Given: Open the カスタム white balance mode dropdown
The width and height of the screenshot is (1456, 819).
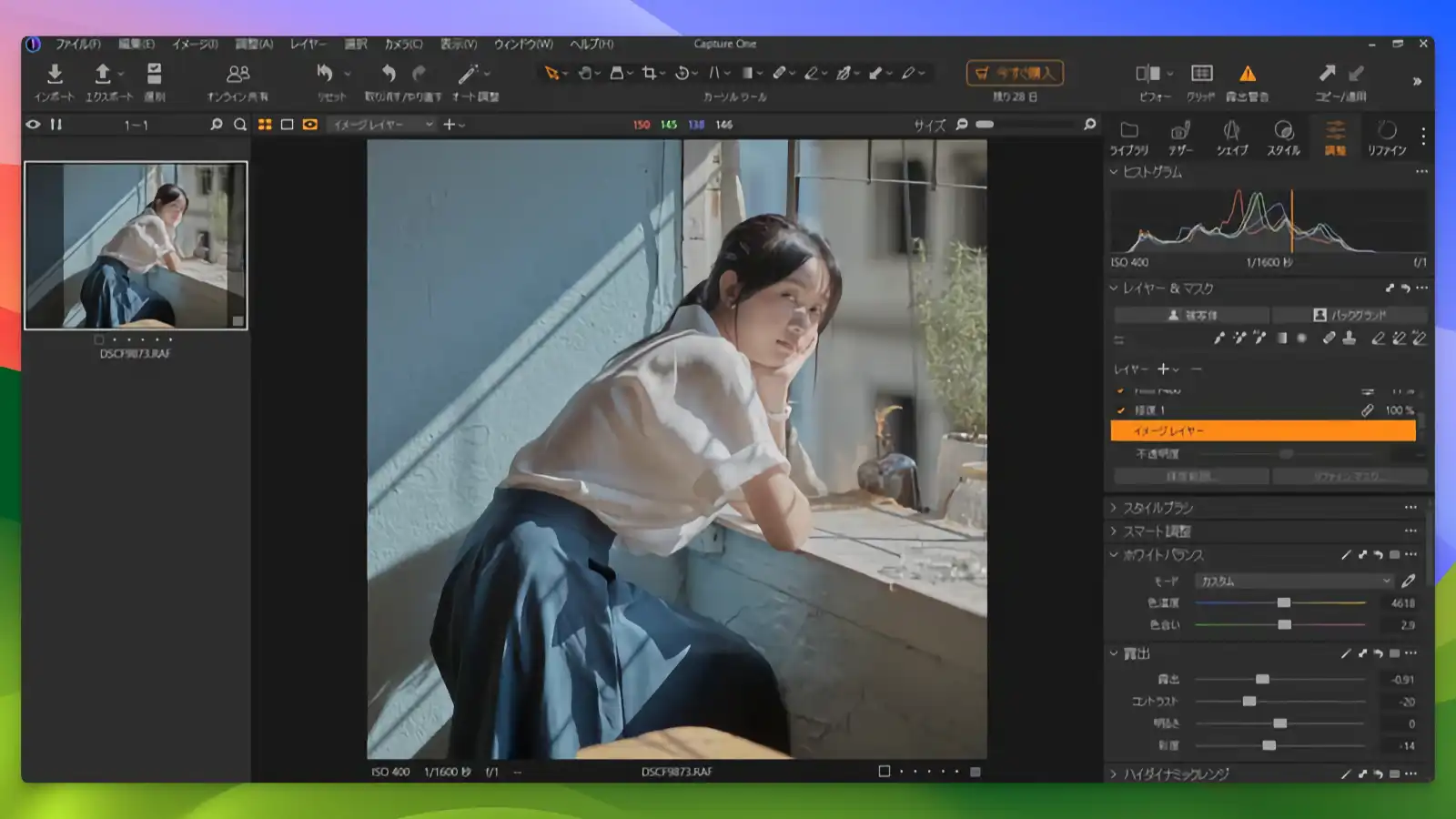Looking at the screenshot, I should pyautogui.click(x=1292, y=581).
